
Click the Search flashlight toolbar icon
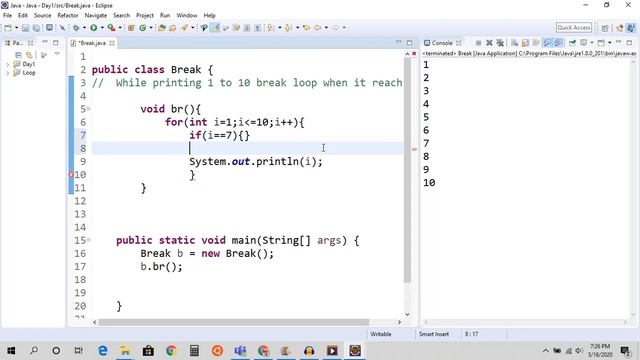click(x=184, y=28)
